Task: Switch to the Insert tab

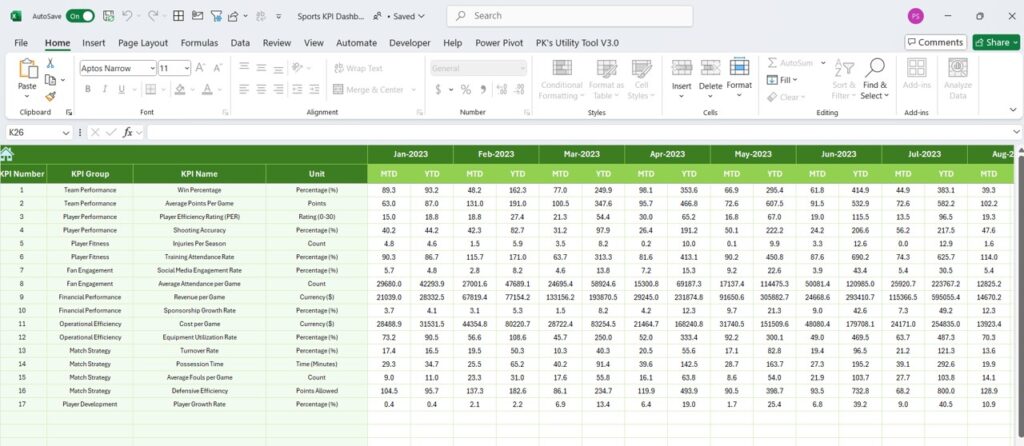Action: pyautogui.click(x=93, y=42)
